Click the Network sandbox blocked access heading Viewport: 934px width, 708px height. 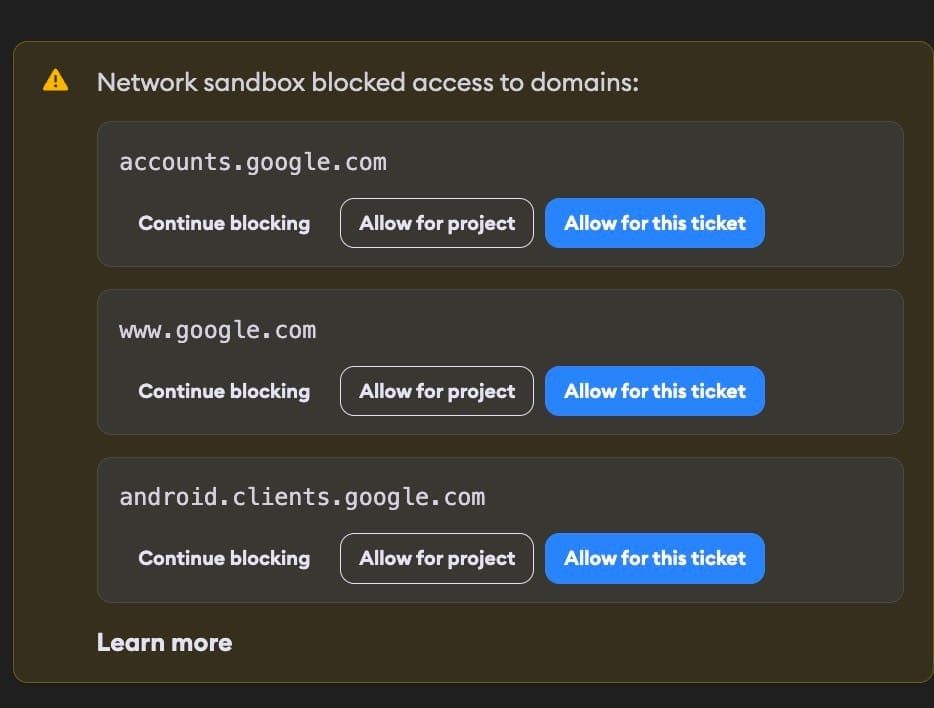(x=368, y=82)
